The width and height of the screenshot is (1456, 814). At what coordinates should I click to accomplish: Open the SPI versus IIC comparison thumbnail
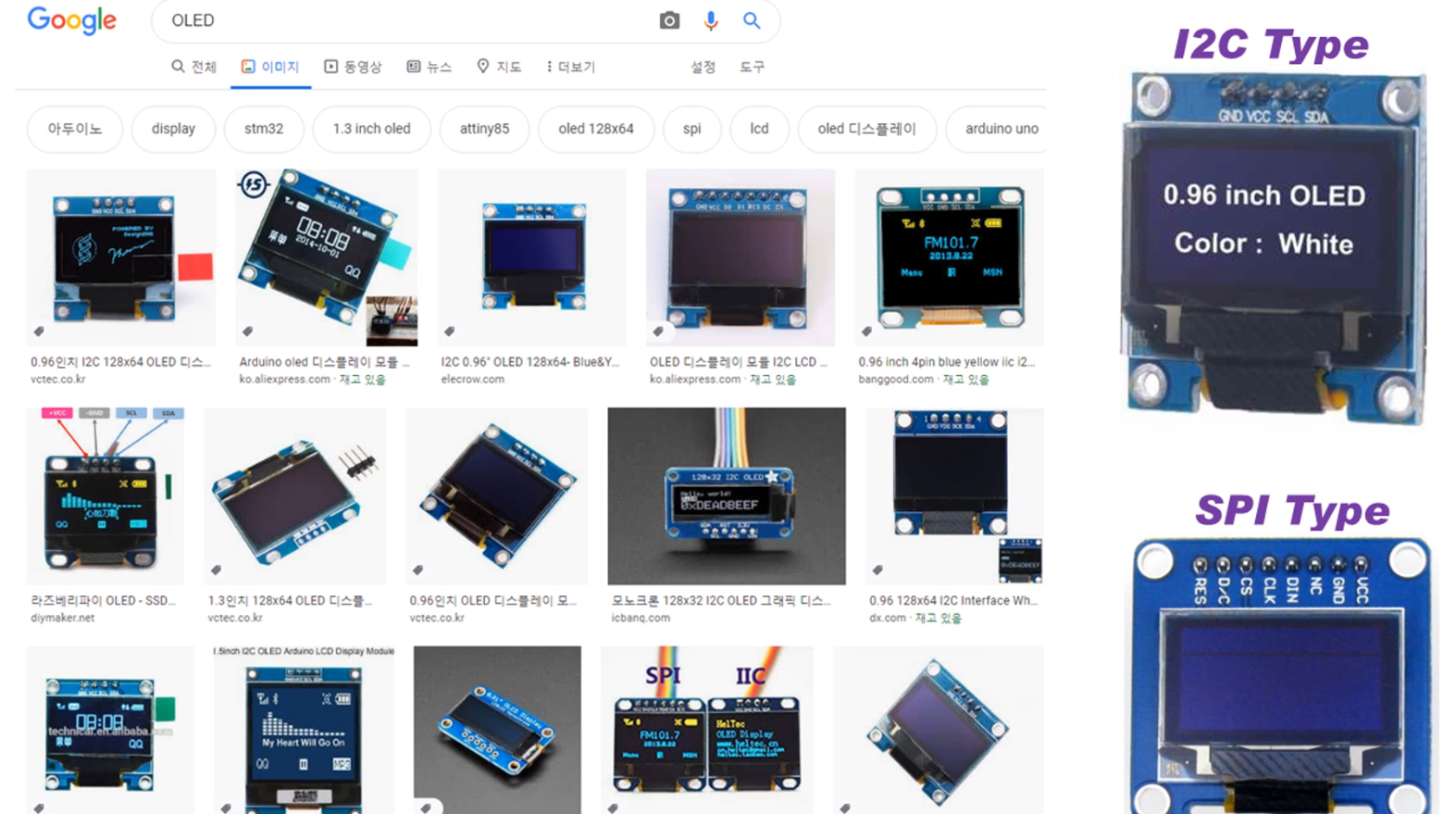click(706, 730)
